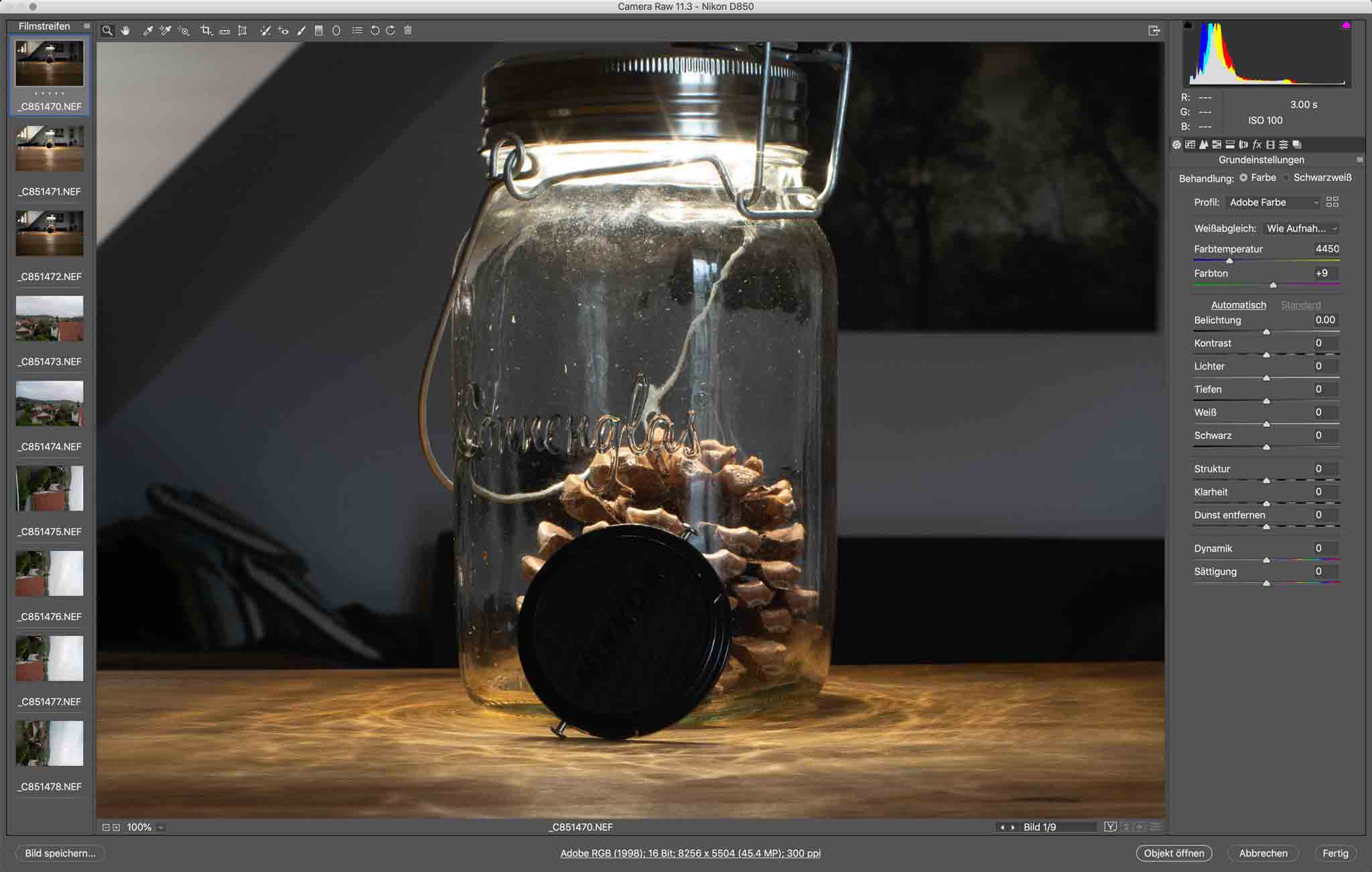The height and width of the screenshot is (872, 1372).
Task: Open the Tone Curve tab
Action: [x=1190, y=144]
